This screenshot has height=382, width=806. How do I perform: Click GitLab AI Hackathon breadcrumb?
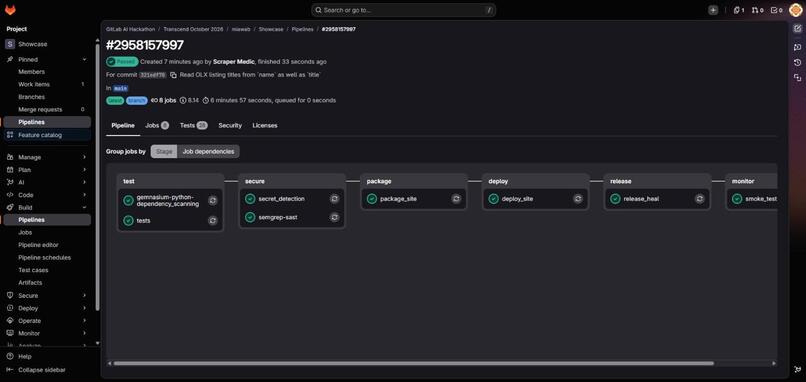(131, 29)
